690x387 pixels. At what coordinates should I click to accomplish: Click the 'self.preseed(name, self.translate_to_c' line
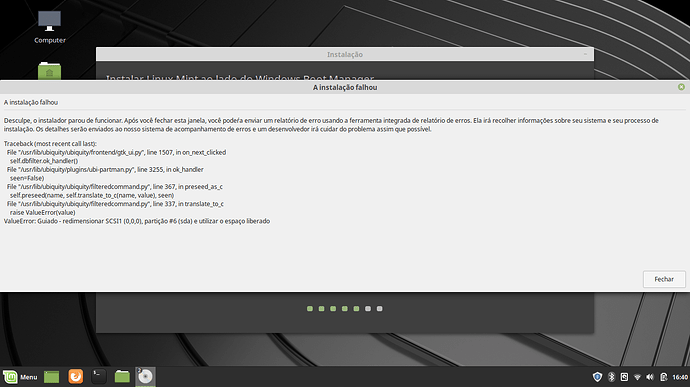tap(92, 195)
